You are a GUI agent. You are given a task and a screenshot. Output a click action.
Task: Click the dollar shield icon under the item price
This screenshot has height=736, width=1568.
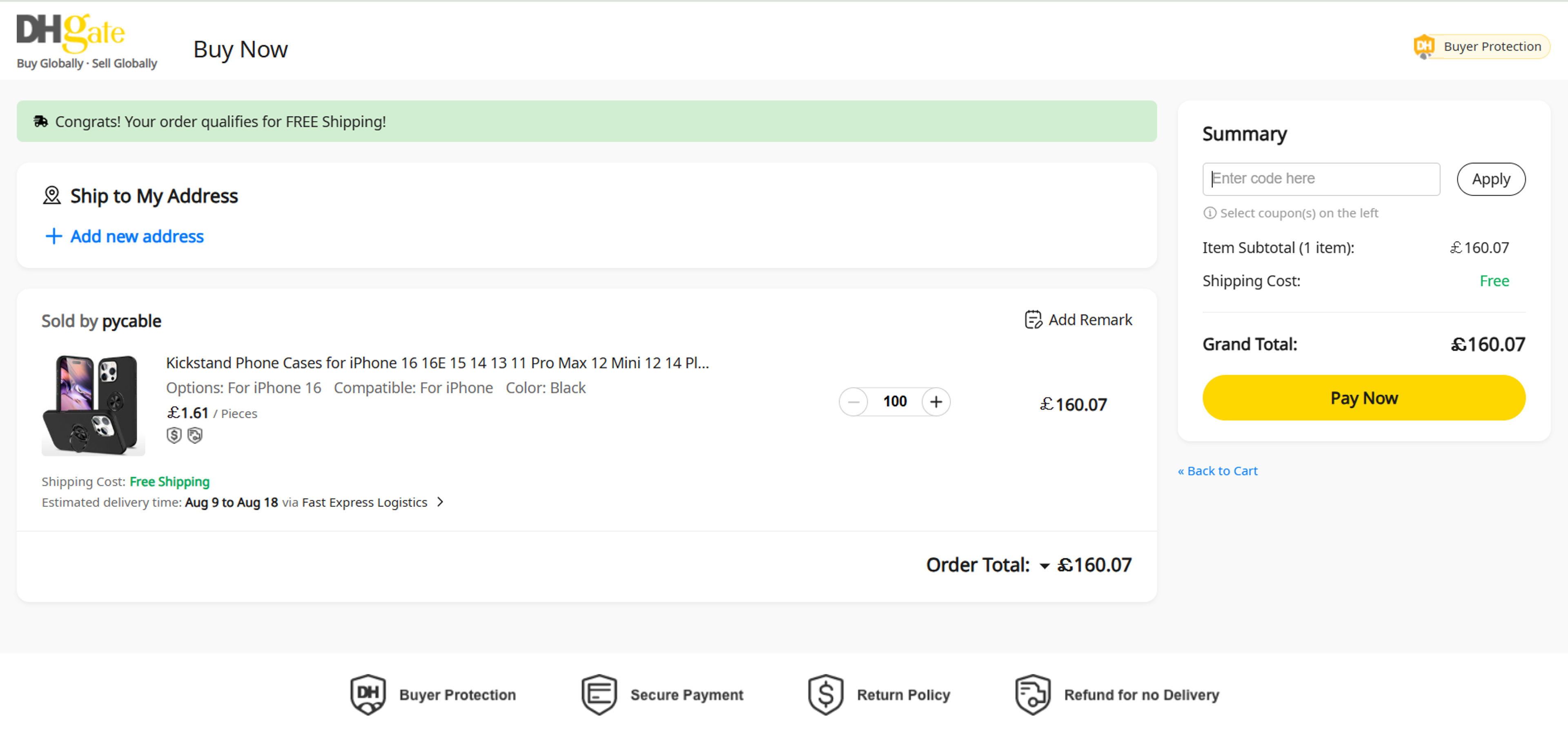(174, 435)
